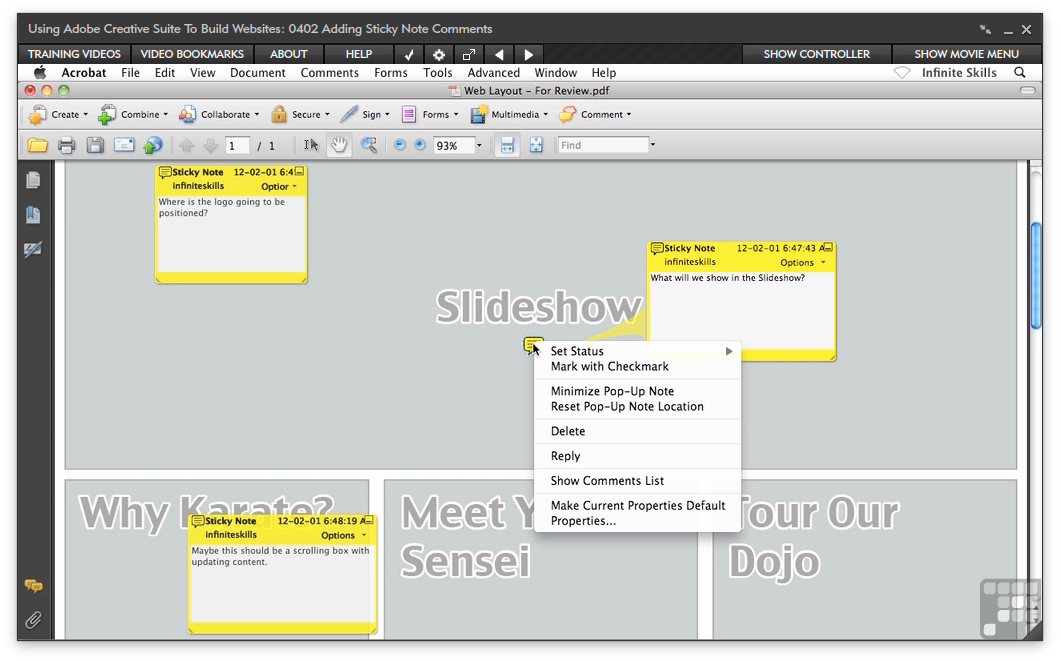
Task: Click the Print icon in toolbar
Action: click(66, 145)
